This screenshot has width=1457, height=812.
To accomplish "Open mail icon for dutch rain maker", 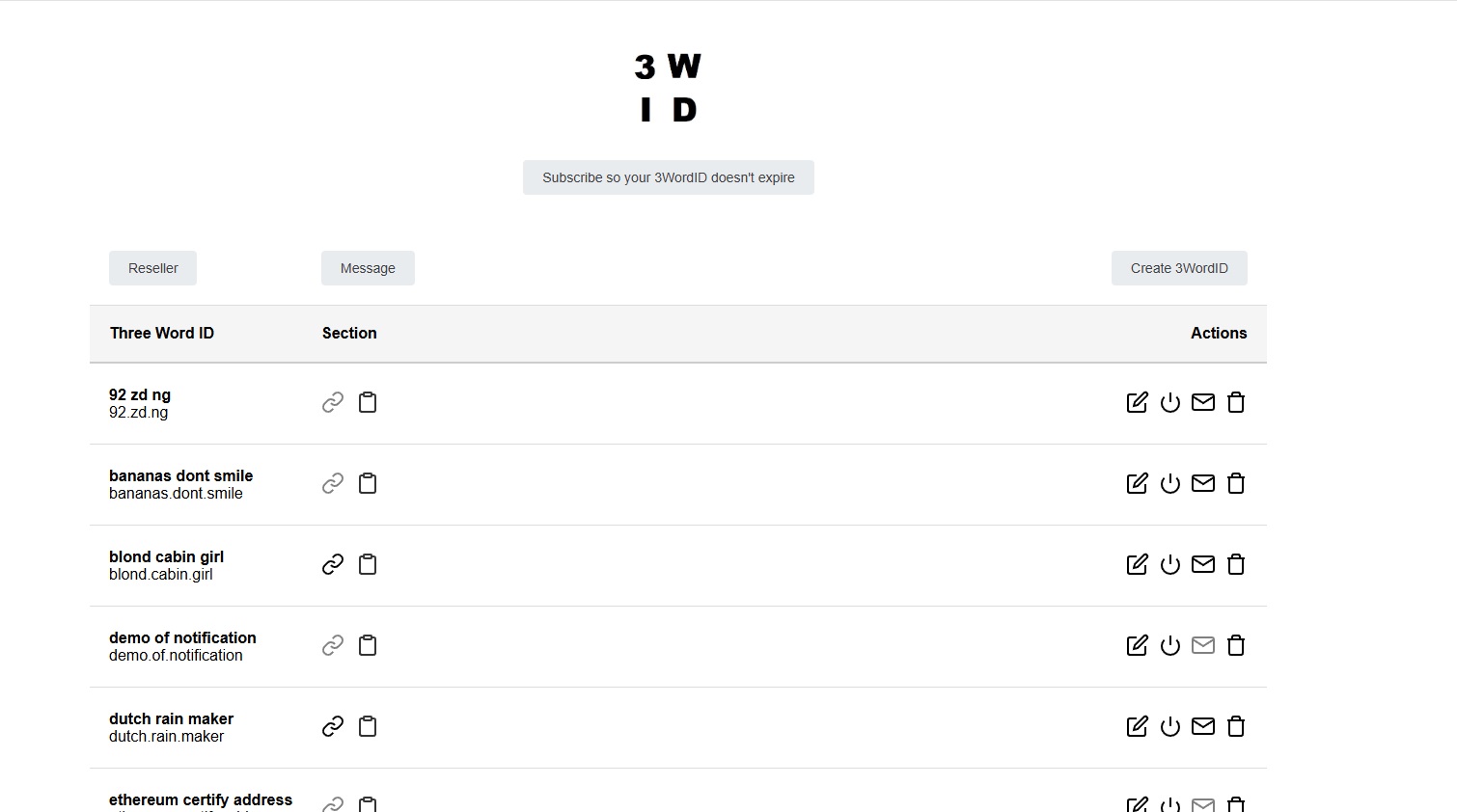I will [x=1203, y=726].
